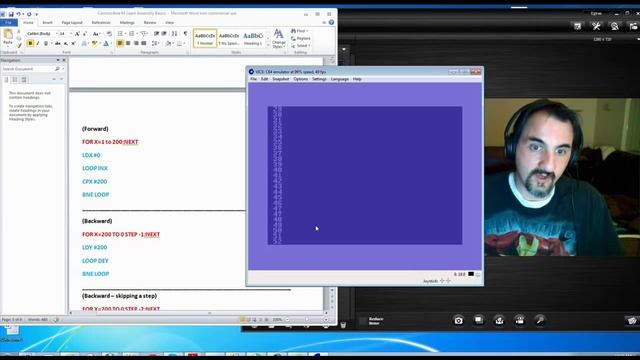Select Center alignment in Word
Viewport: 640px width, 360px height.
(x=128, y=43)
